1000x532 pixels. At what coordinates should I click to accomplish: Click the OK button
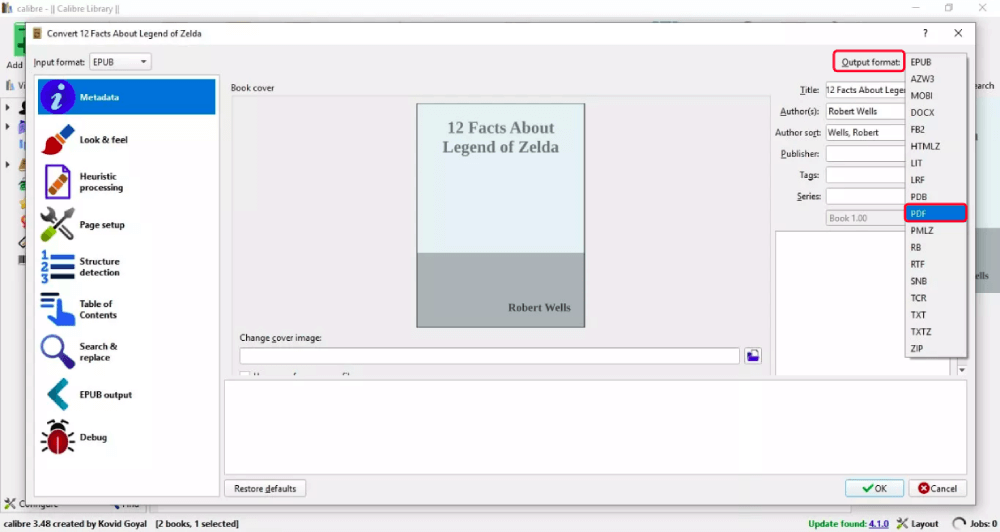(x=874, y=489)
